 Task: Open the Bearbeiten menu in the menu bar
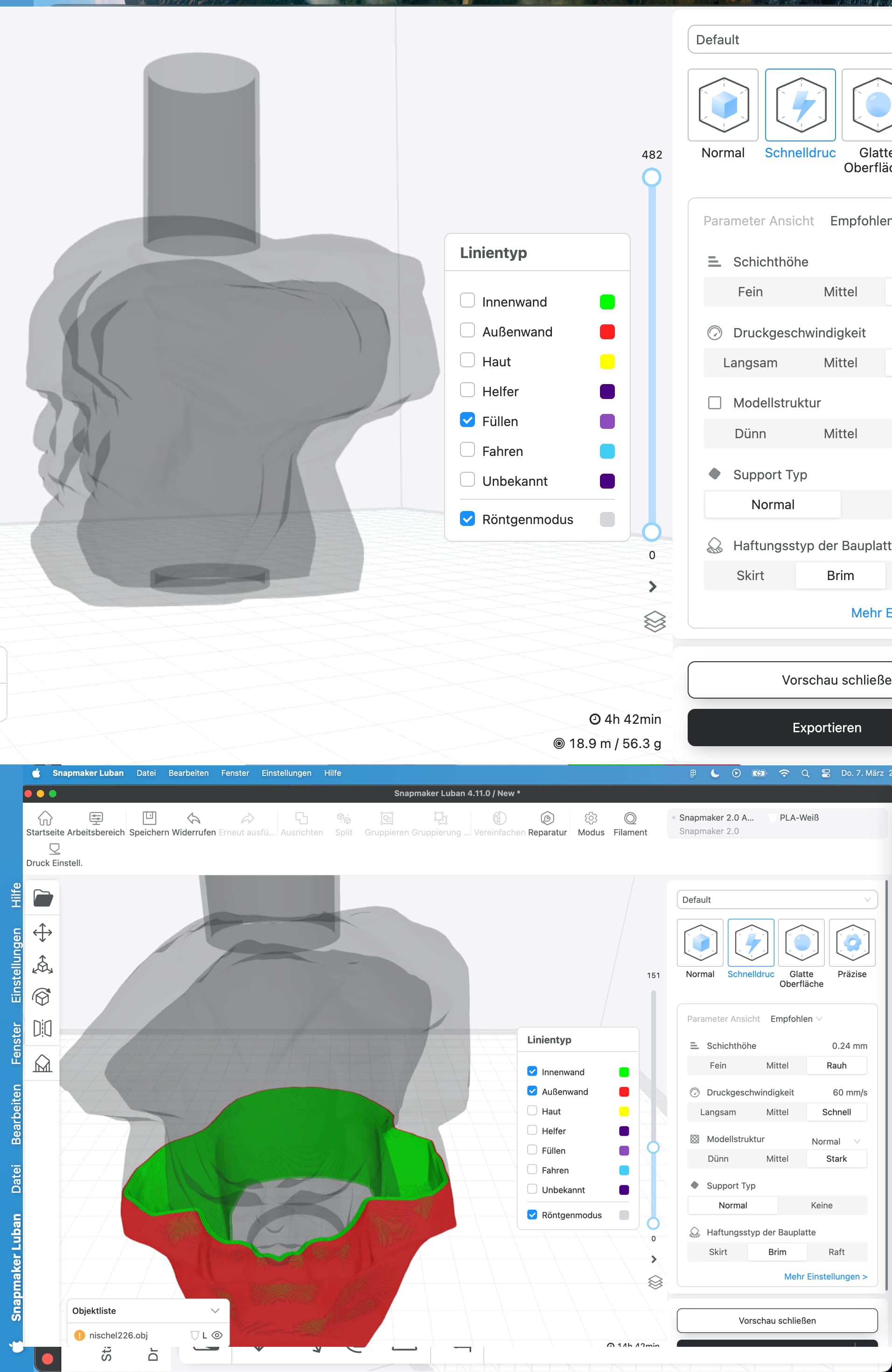click(x=188, y=773)
